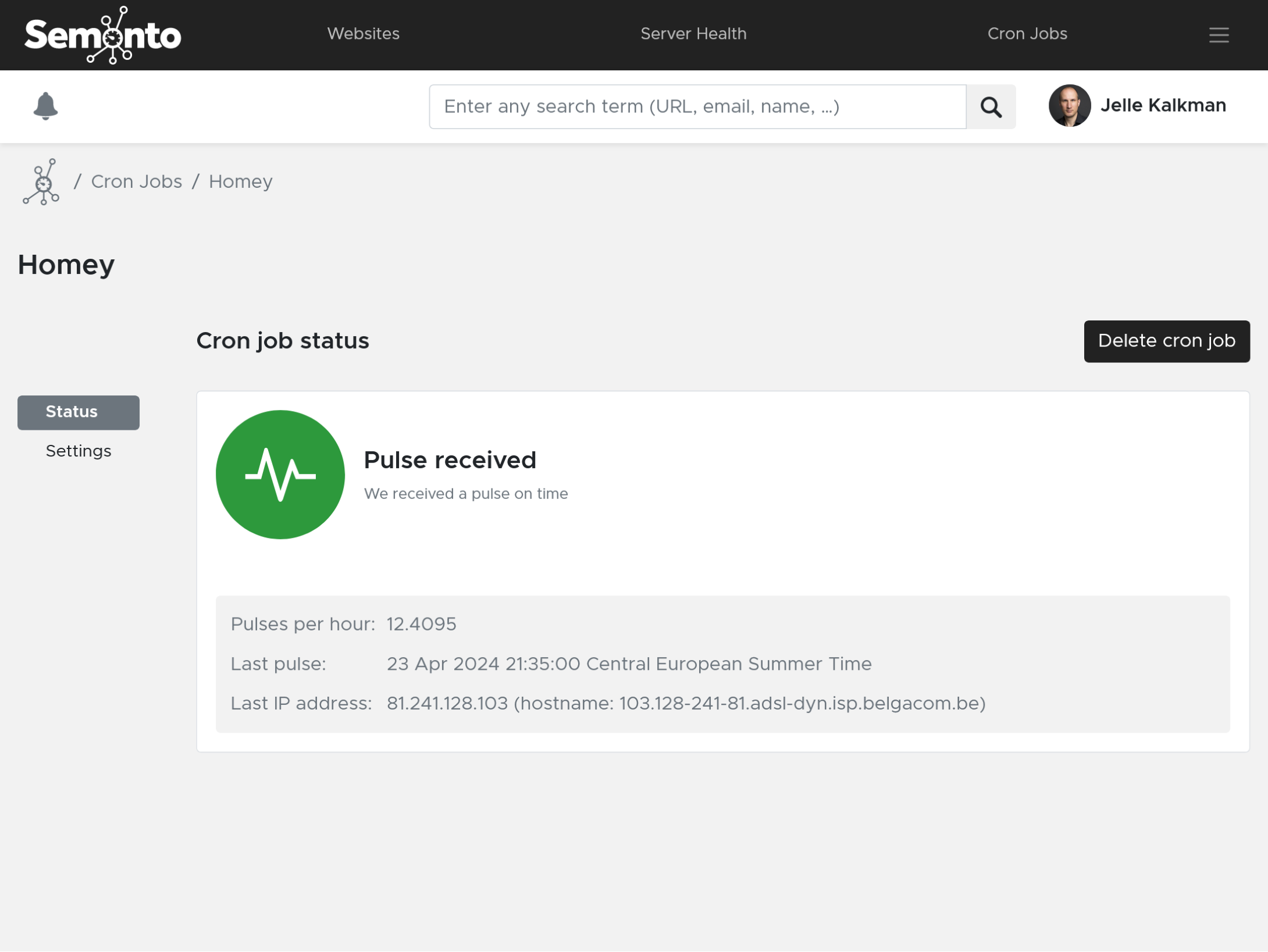Click the Homey breadcrumb link
This screenshot has height=952, width=1268.
click(241, 182)
